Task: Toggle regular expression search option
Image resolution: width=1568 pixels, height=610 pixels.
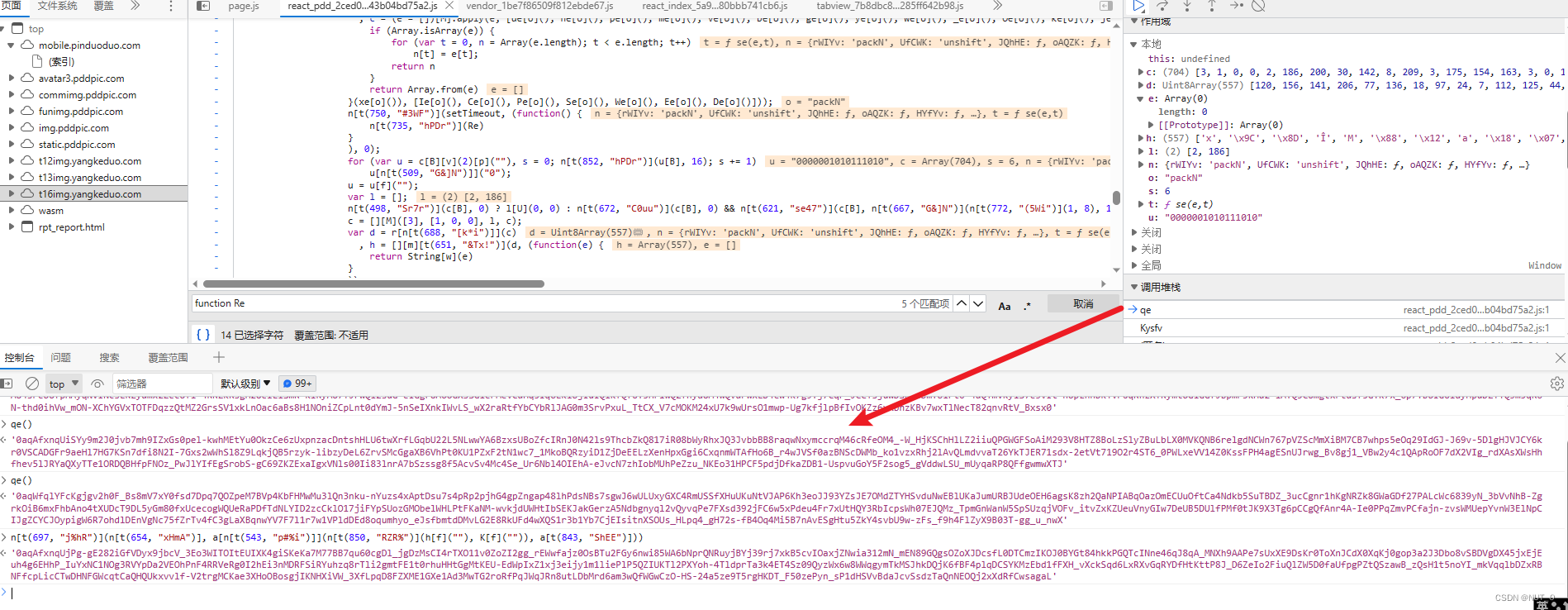Action: click(x=1028, y=306)
